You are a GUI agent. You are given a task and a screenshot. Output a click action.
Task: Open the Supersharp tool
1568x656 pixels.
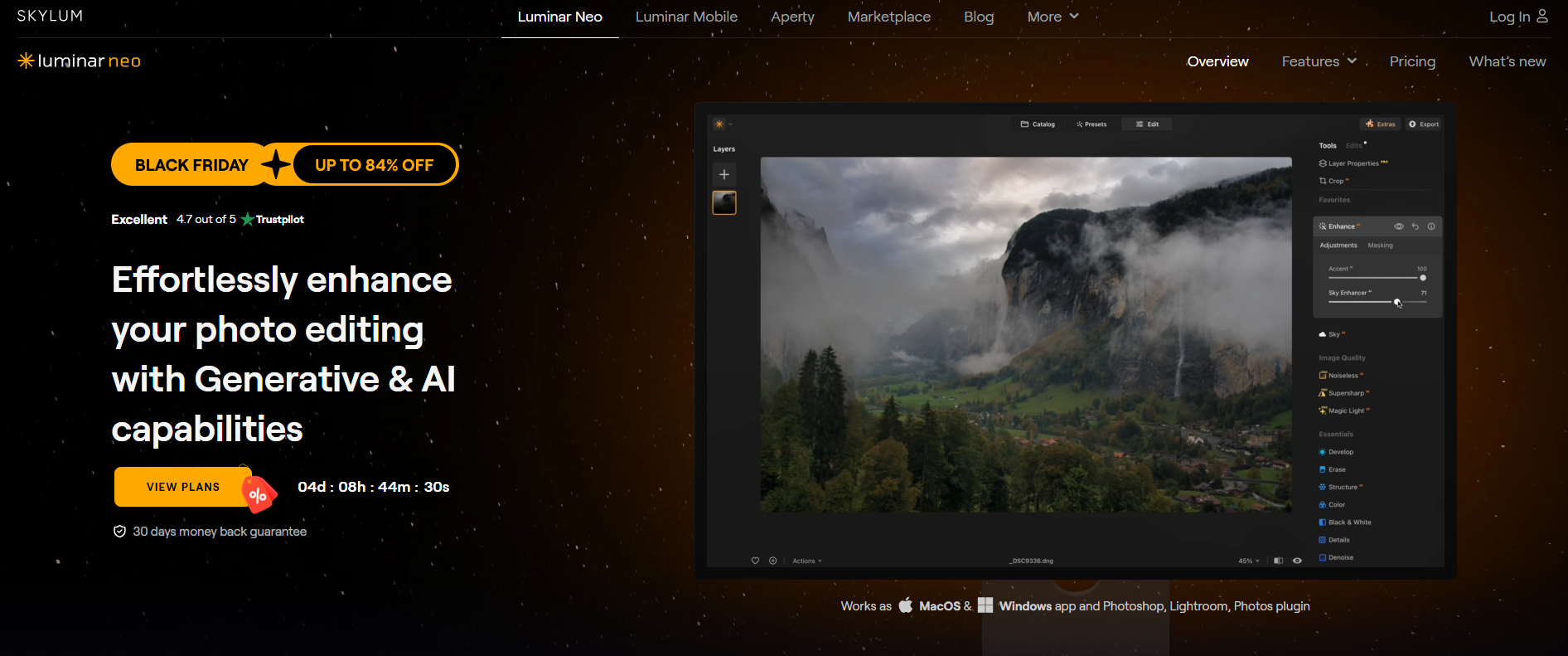[1344, 393]
